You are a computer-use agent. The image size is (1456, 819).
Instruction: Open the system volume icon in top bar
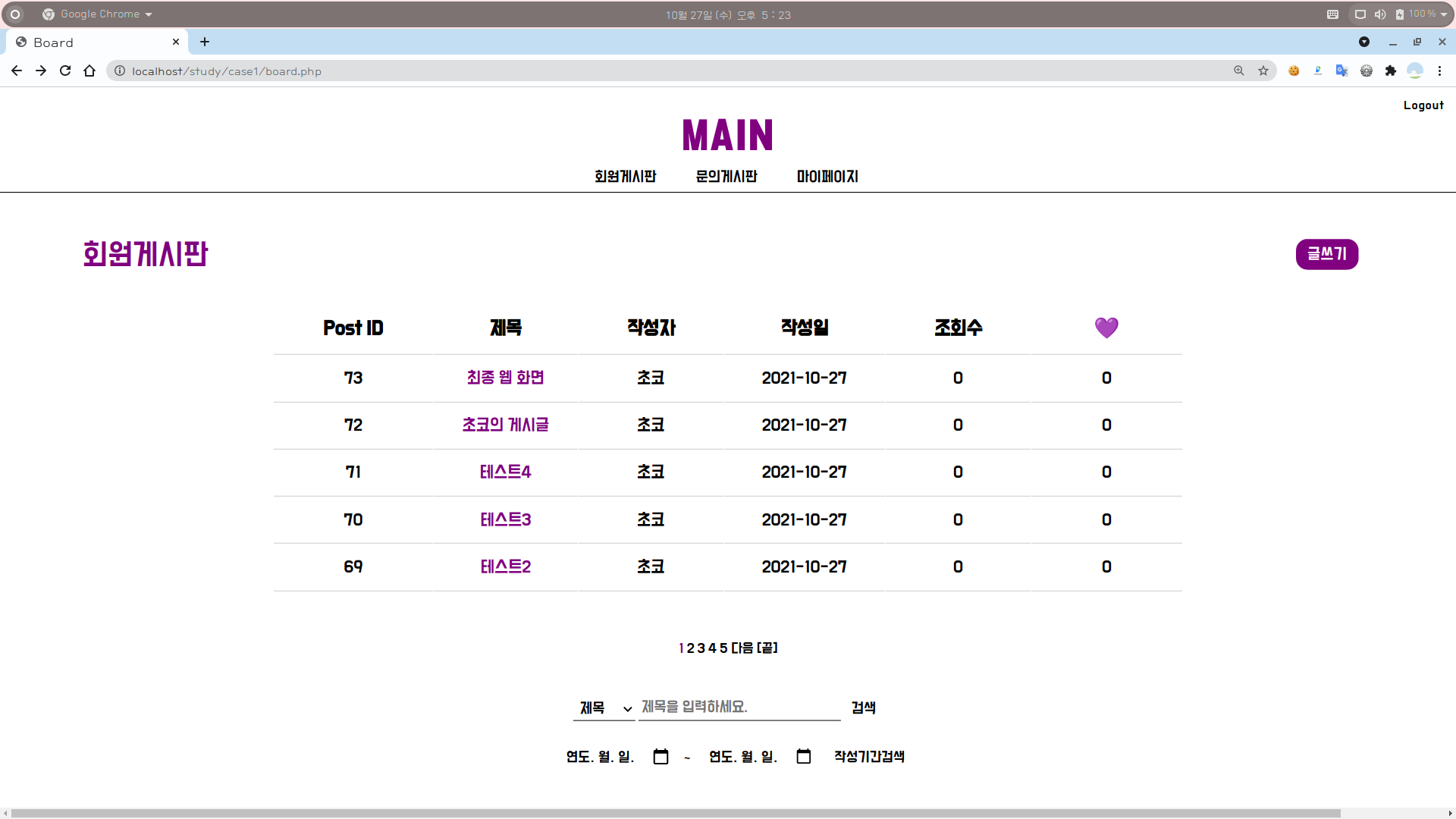click(1380, 14)
